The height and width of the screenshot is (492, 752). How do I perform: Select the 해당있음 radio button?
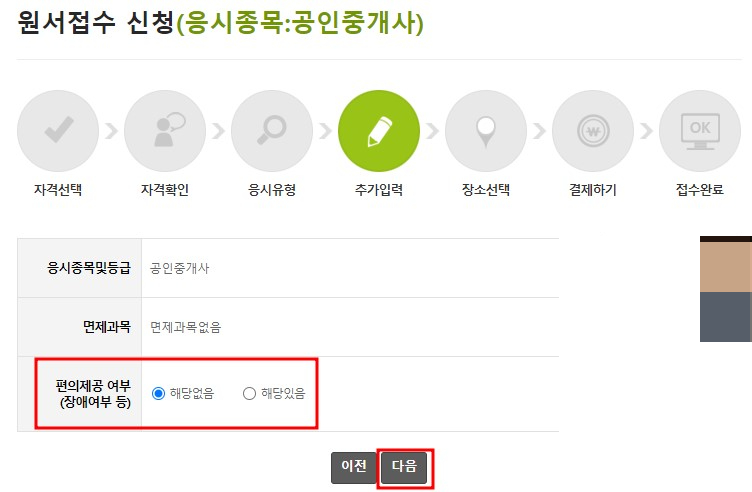[249, 394]
